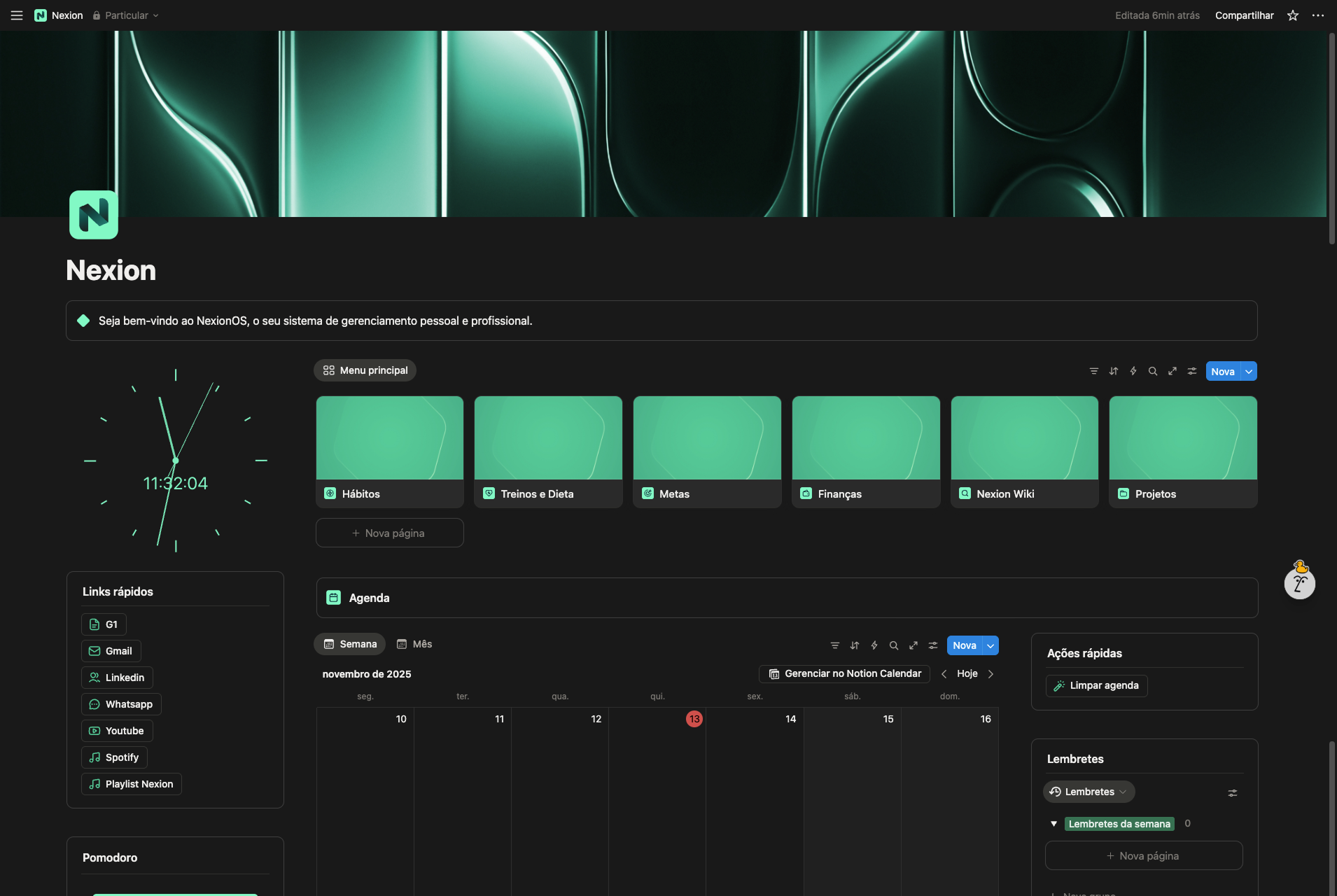
Task: Open the Particular workspace dropdown
Action: pos(126,15)
